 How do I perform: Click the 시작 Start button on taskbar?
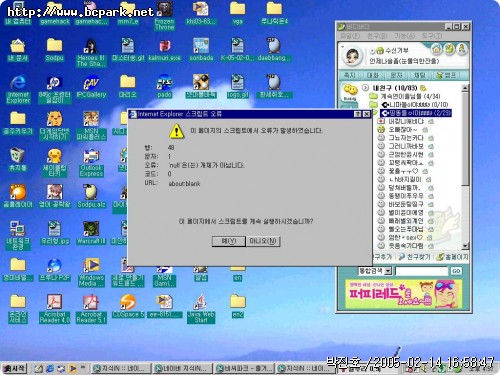click(14, 368)
